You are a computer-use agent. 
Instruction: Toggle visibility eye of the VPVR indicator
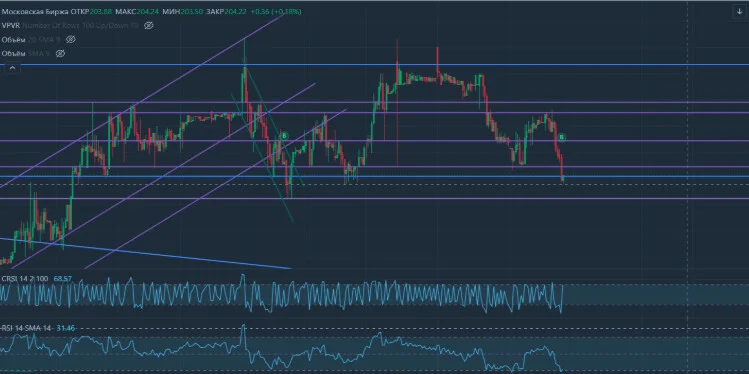149,25
